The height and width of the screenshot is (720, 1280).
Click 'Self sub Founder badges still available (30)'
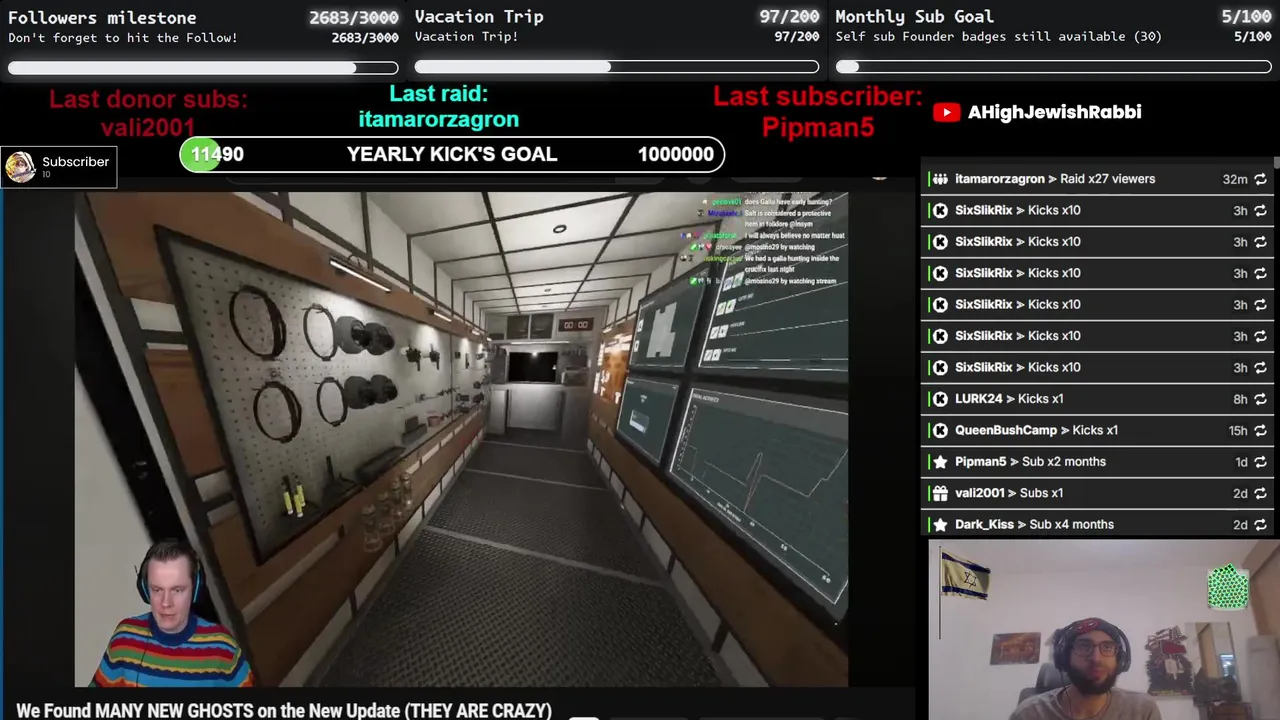click(998, 37)
